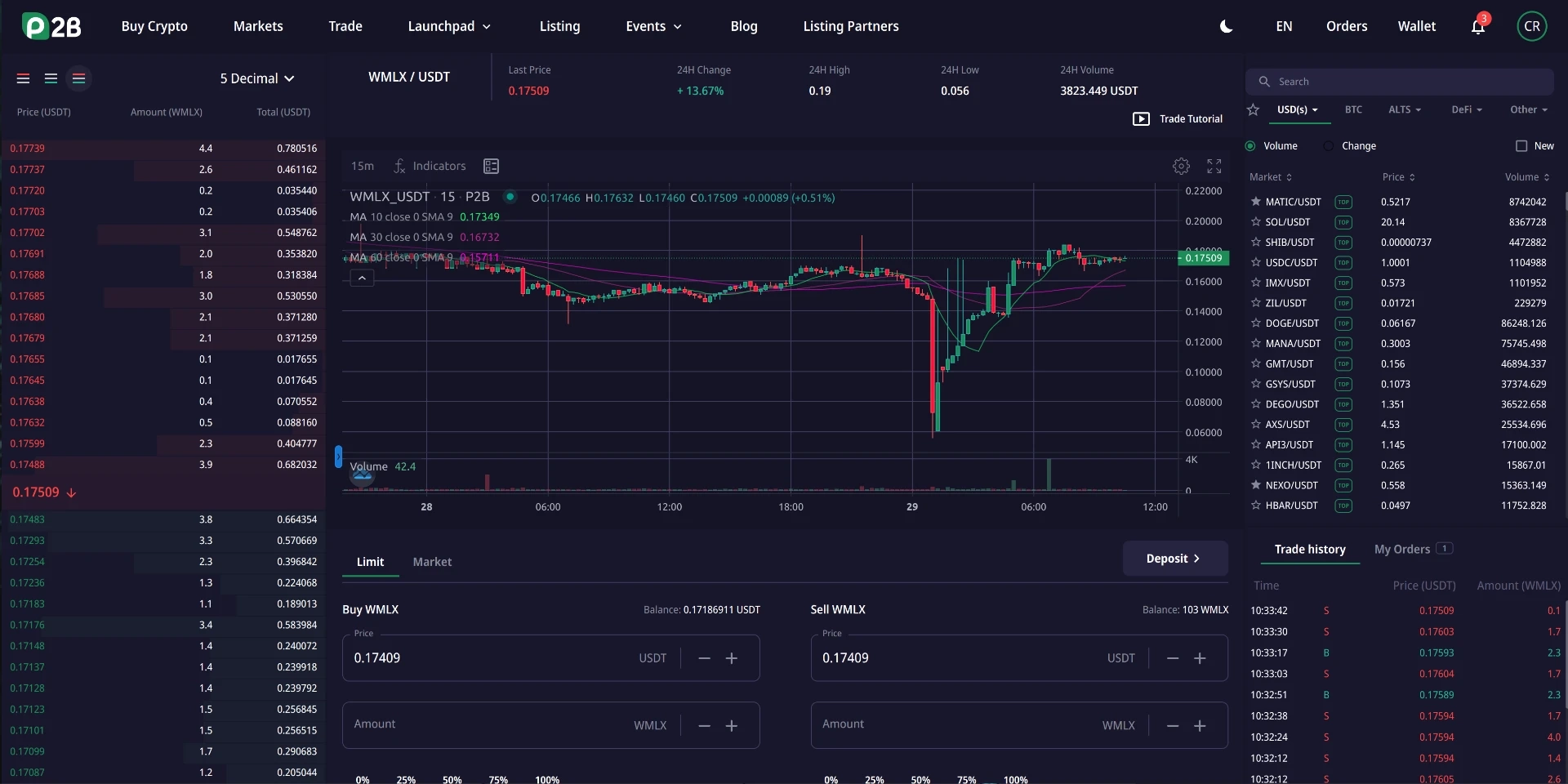Open the Wallet link
This screenshot has height=784, width=1568.
1416,26
